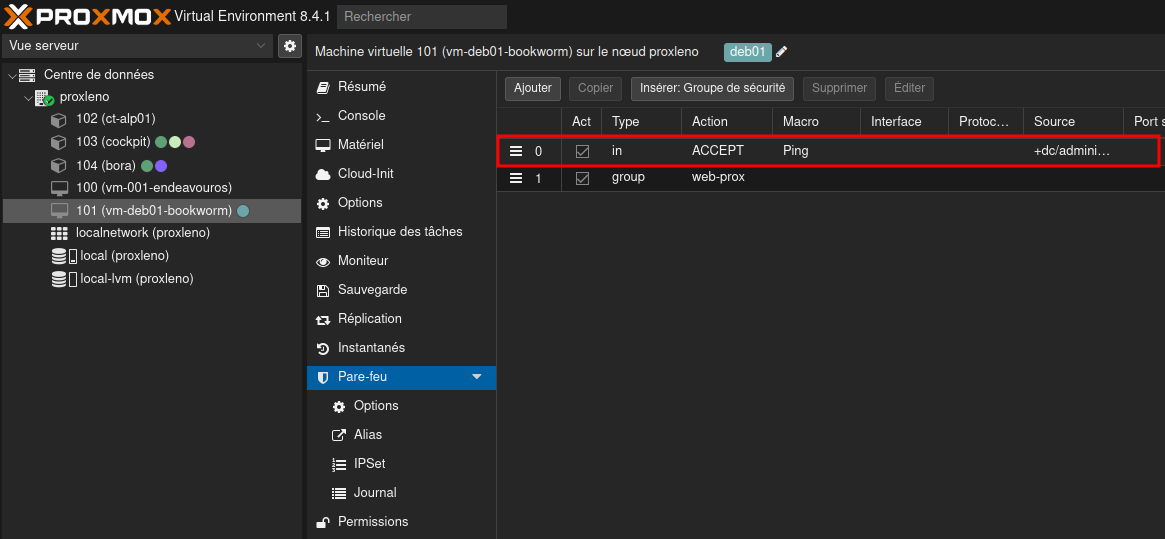
Task: Click the Rechercher search field
Action: (421, 17)
